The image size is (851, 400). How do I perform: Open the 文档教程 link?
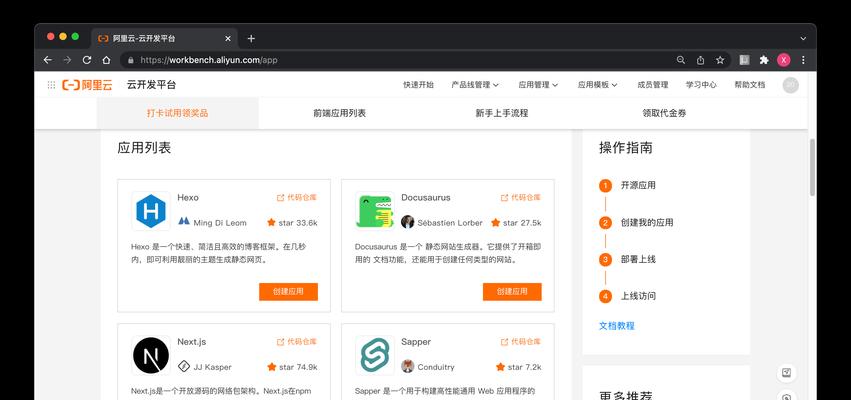(617, 326)
